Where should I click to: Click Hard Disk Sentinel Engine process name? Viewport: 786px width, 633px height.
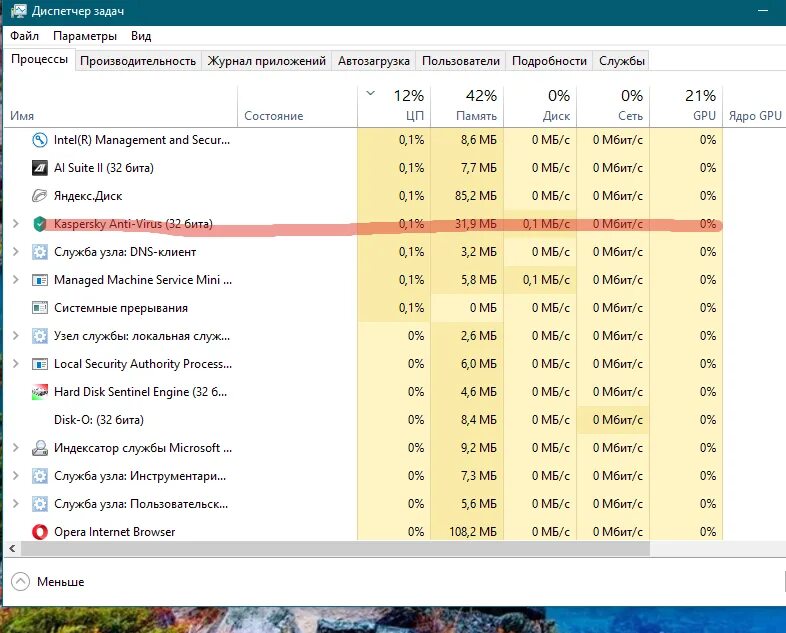coord(140,392)
